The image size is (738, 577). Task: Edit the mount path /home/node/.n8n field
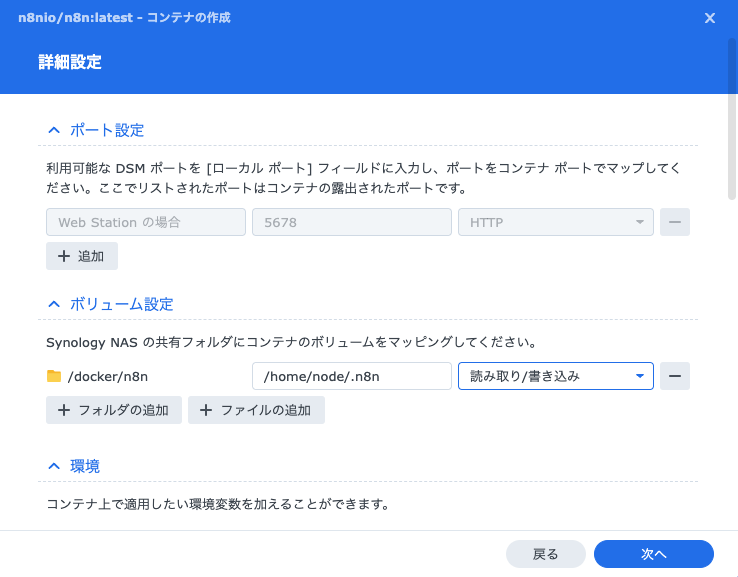(x=351, y=376)
